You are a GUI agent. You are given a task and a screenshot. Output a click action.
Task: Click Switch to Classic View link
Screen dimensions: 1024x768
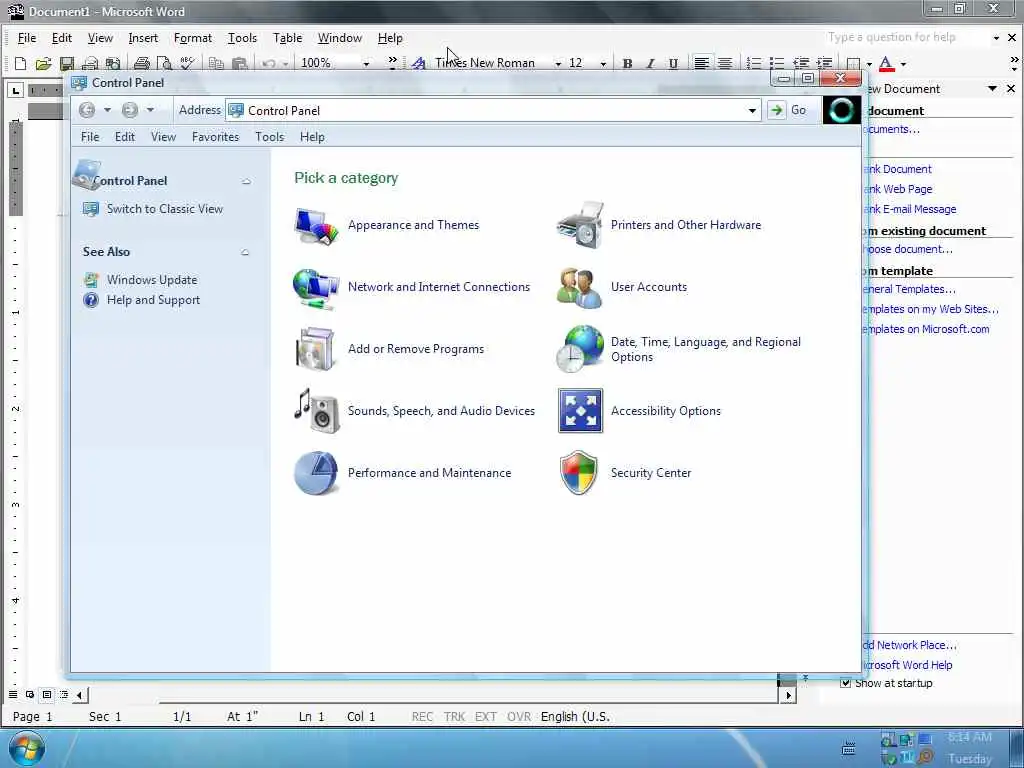click(x=165, y=209)
